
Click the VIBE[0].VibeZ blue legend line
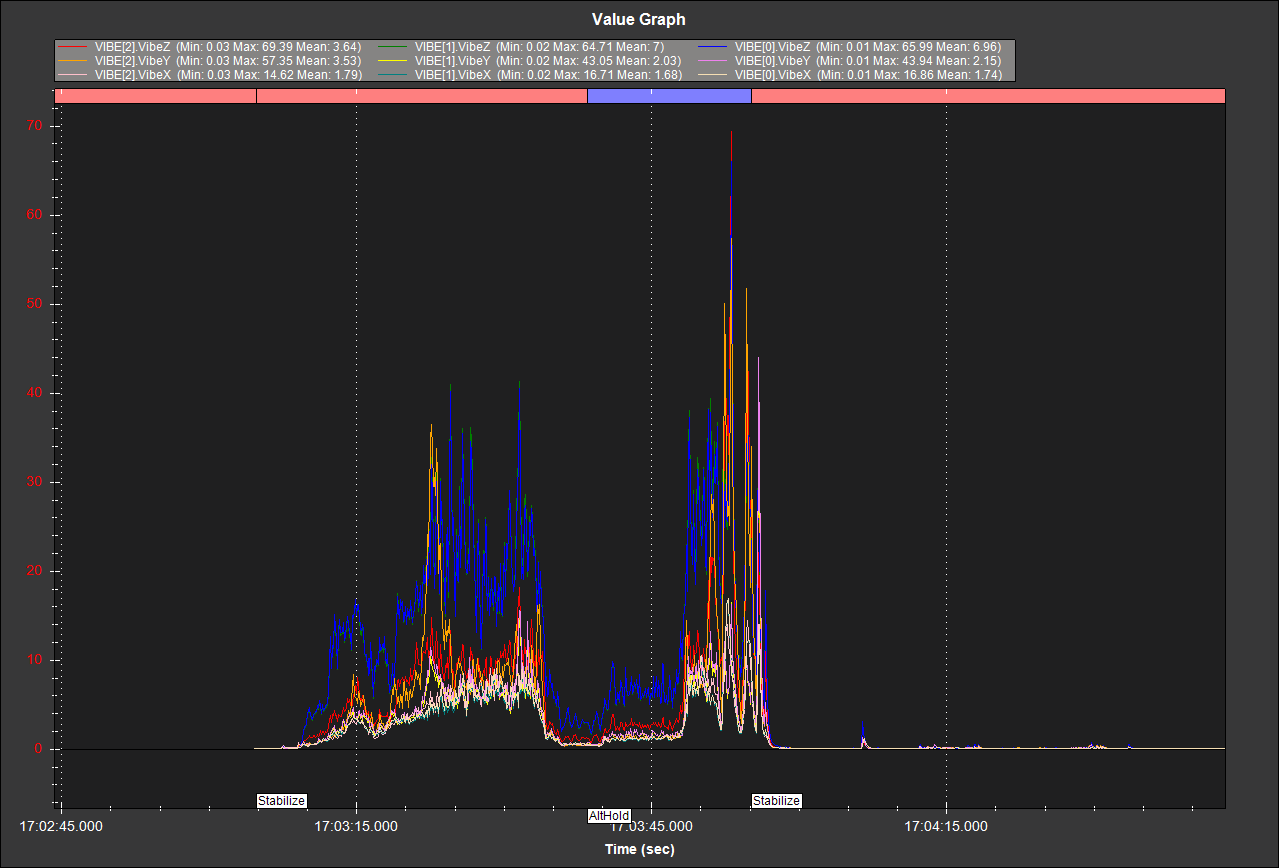coord(713,47)
